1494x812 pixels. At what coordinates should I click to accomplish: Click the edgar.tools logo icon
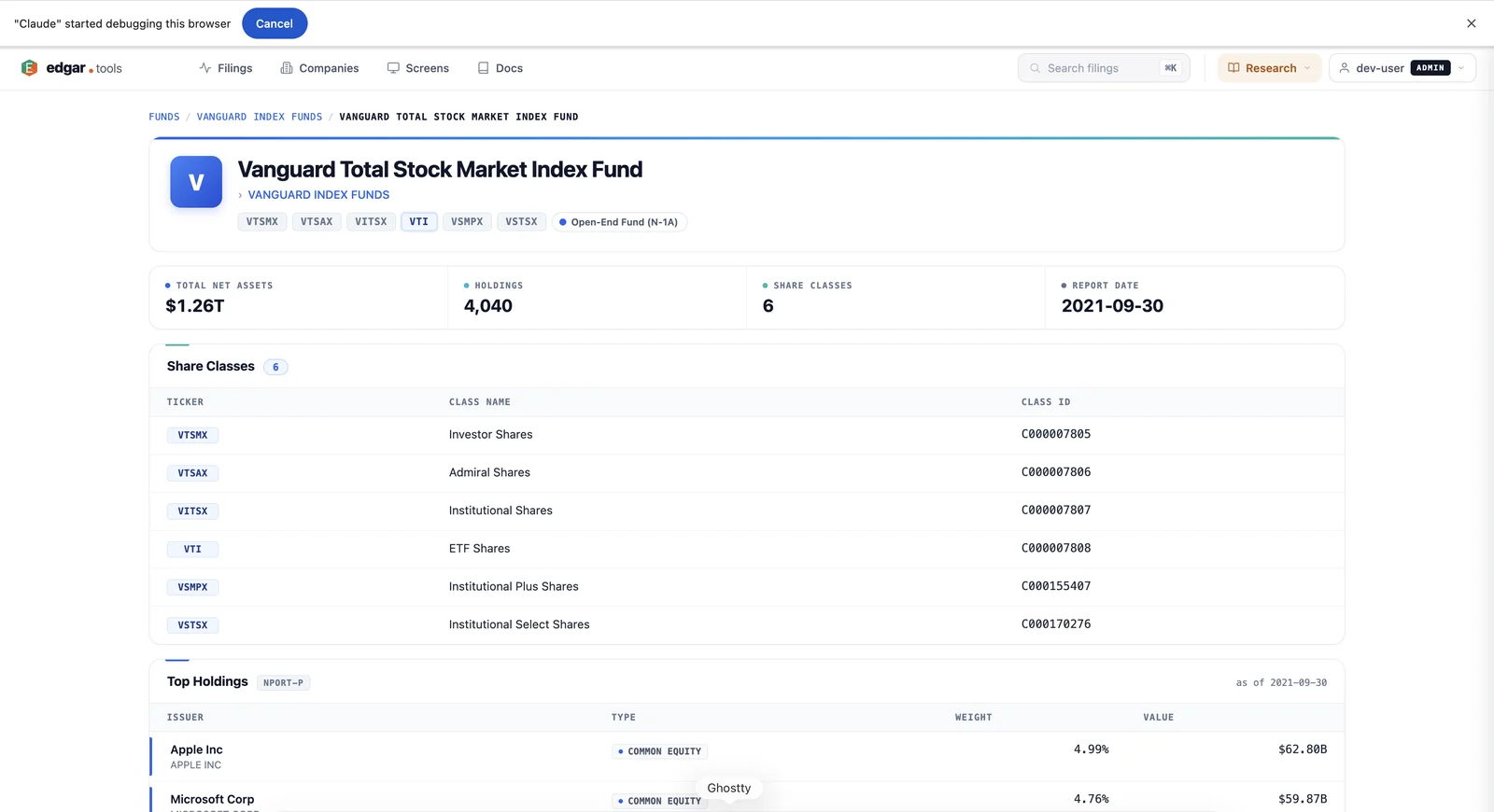(29, 68)
